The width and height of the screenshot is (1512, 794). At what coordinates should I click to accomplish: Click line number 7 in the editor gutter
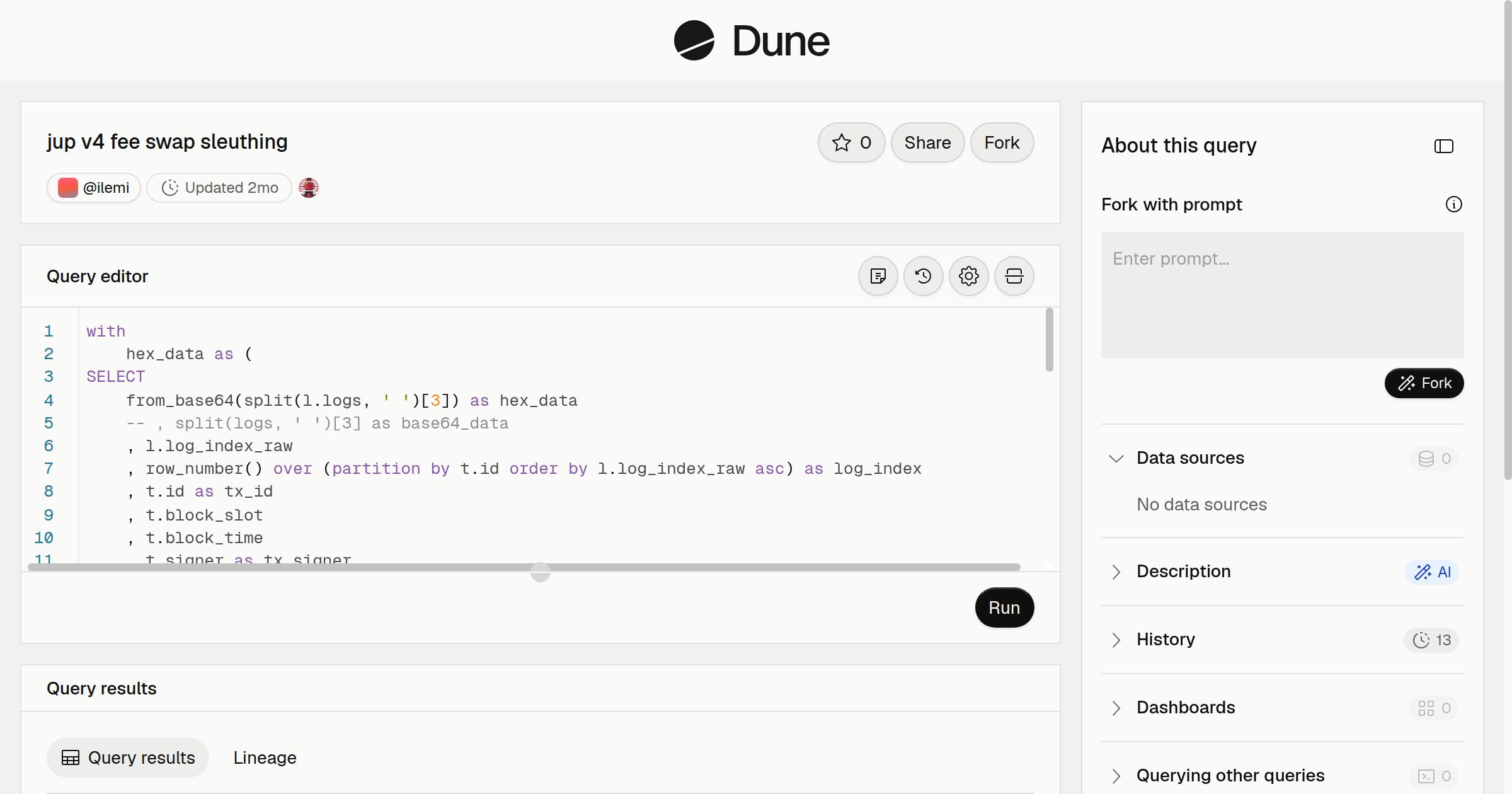(49, 469)
